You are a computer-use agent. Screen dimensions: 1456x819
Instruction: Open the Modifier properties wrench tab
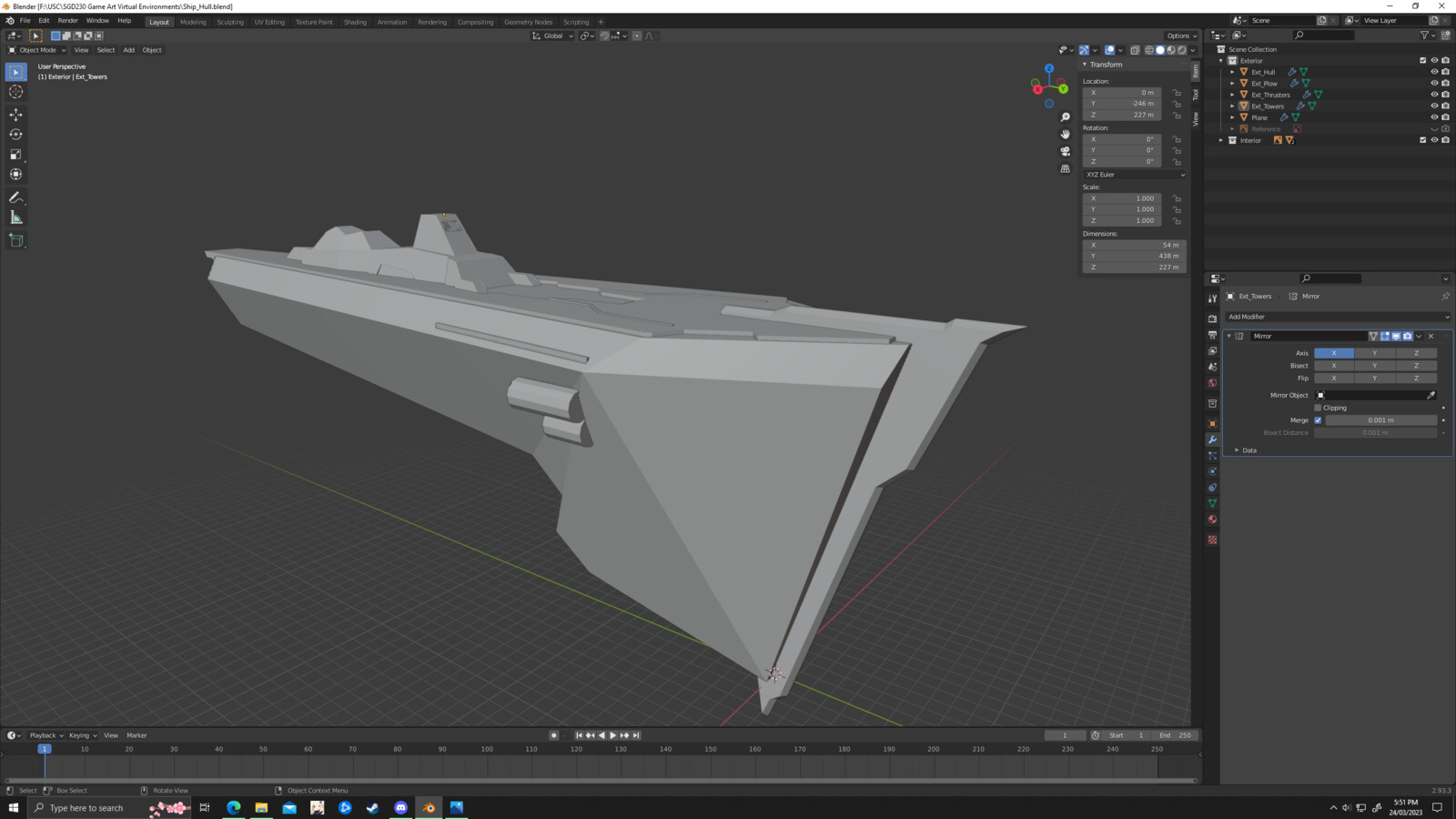(x=1212, y=440)
